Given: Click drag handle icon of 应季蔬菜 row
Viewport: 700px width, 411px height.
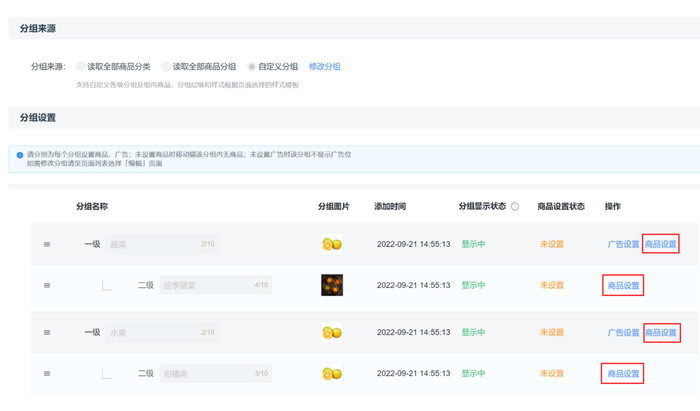Looking at the screenshot, I should [x=47, y=285].
